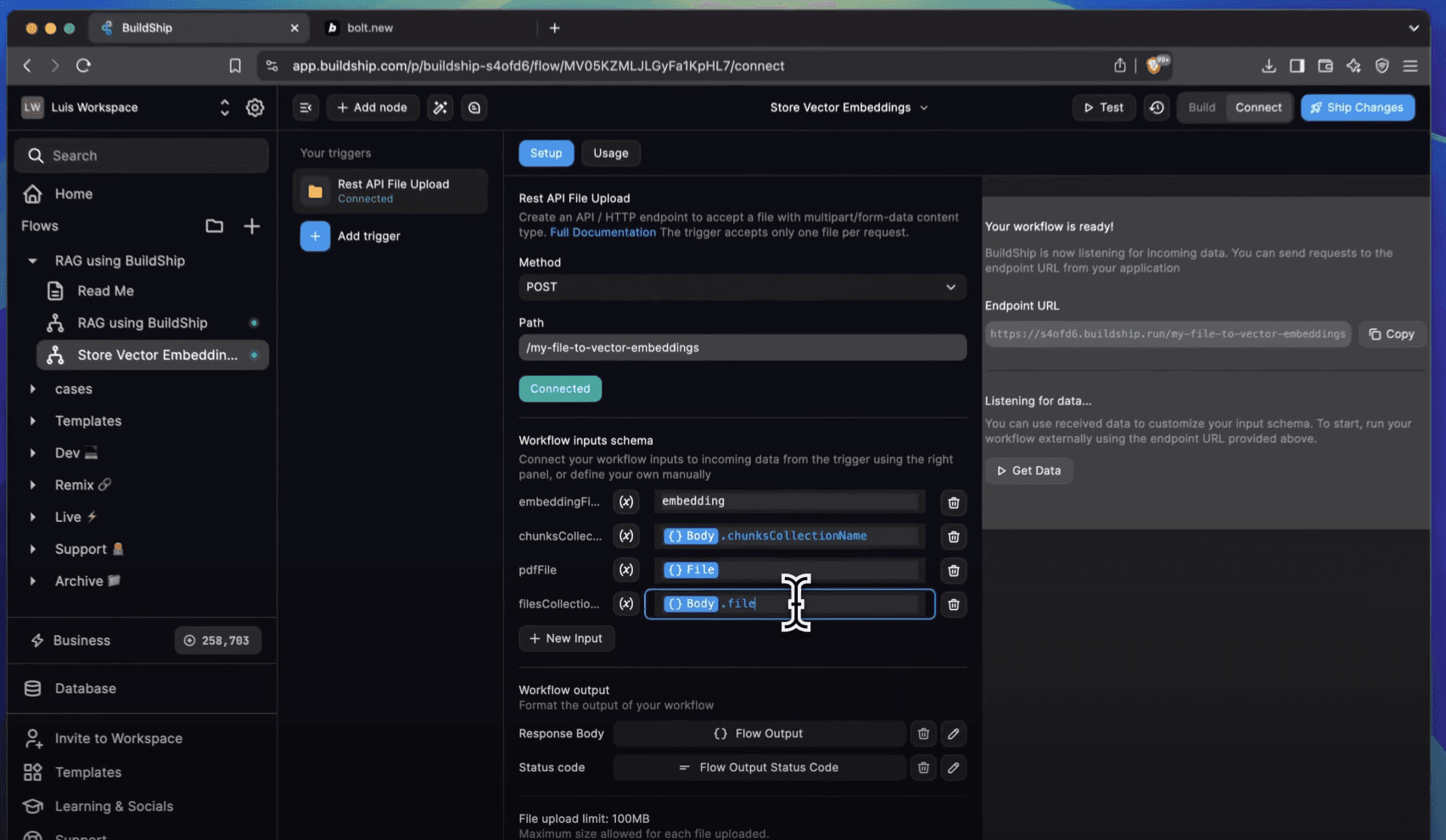The width and height of the screenshot is (1446, 840).
Task: Open the RAG using BuildShip flow
Action: [143, 323]
